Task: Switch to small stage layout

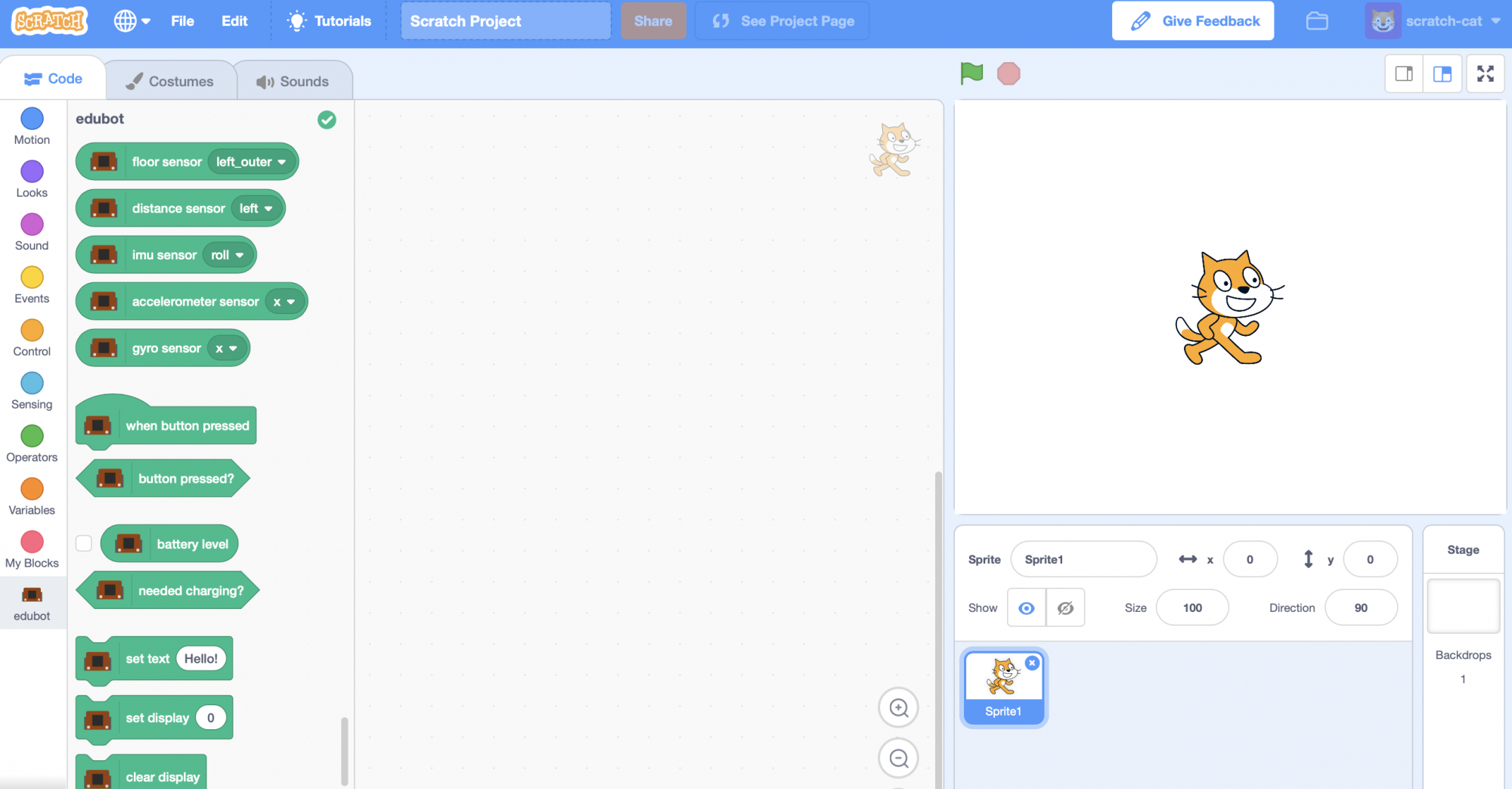Action: pos(1404,73)
